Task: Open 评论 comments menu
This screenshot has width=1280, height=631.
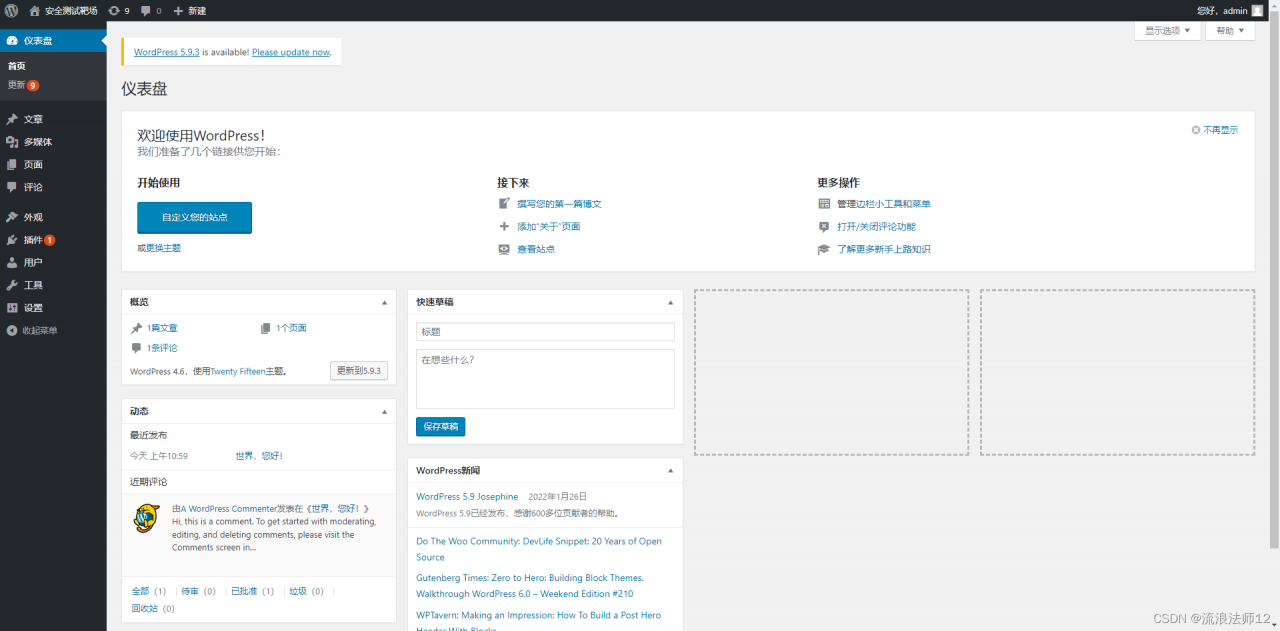Action: pos(53,187)
